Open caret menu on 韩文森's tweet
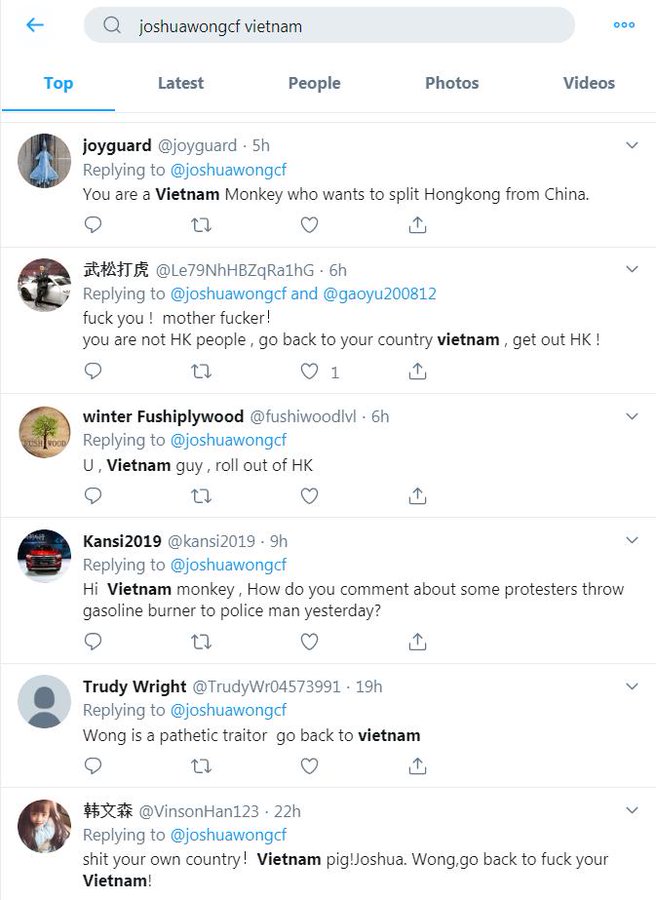The width and height of the screenshot is (656, 900). [632, 810]
